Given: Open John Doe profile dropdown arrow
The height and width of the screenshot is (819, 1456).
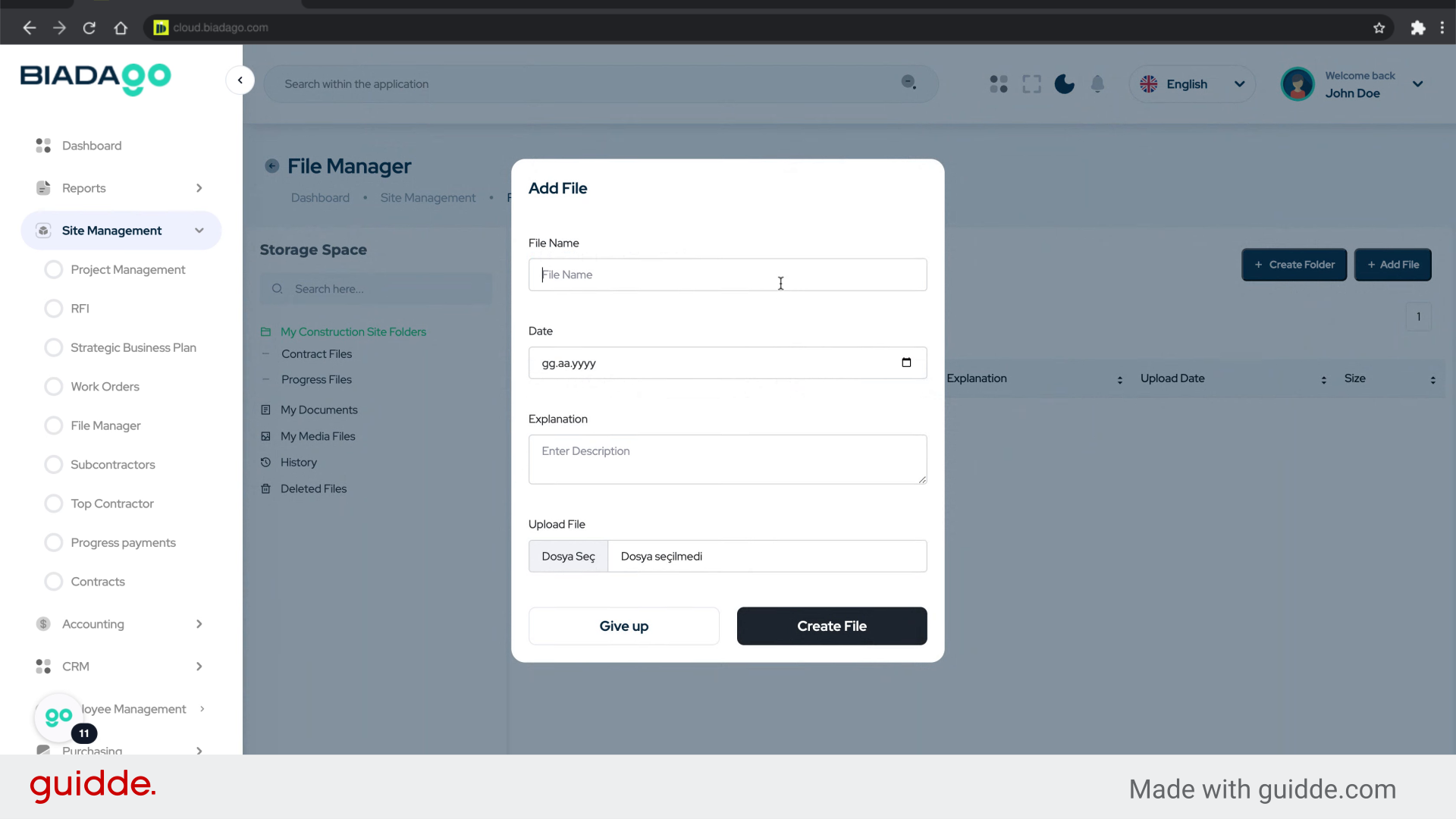Looking at the screenshot, I should point(1417,84).
